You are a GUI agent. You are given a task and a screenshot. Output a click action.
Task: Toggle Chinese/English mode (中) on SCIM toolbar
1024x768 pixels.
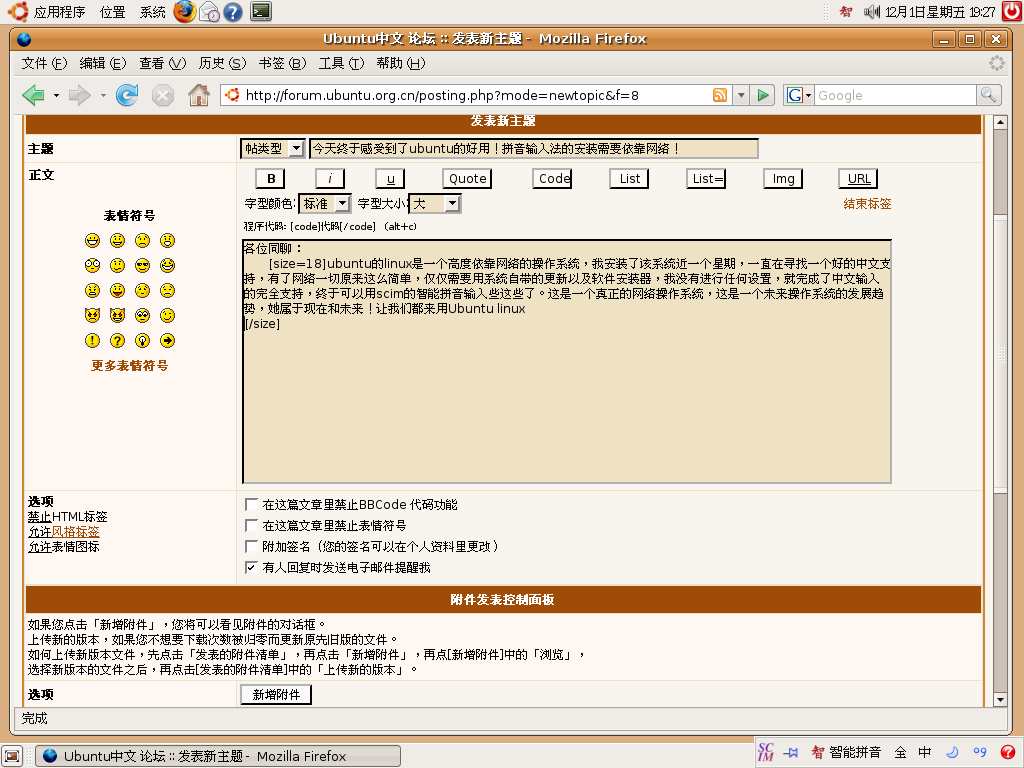[x=925, y=752]
